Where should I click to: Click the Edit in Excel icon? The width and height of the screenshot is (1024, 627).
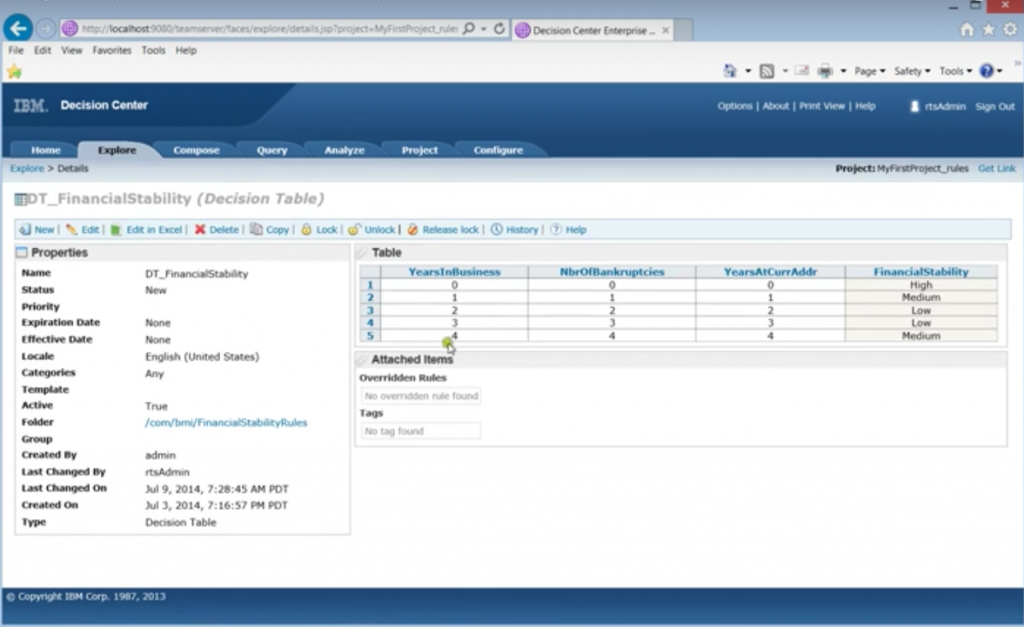coord(116,229)
